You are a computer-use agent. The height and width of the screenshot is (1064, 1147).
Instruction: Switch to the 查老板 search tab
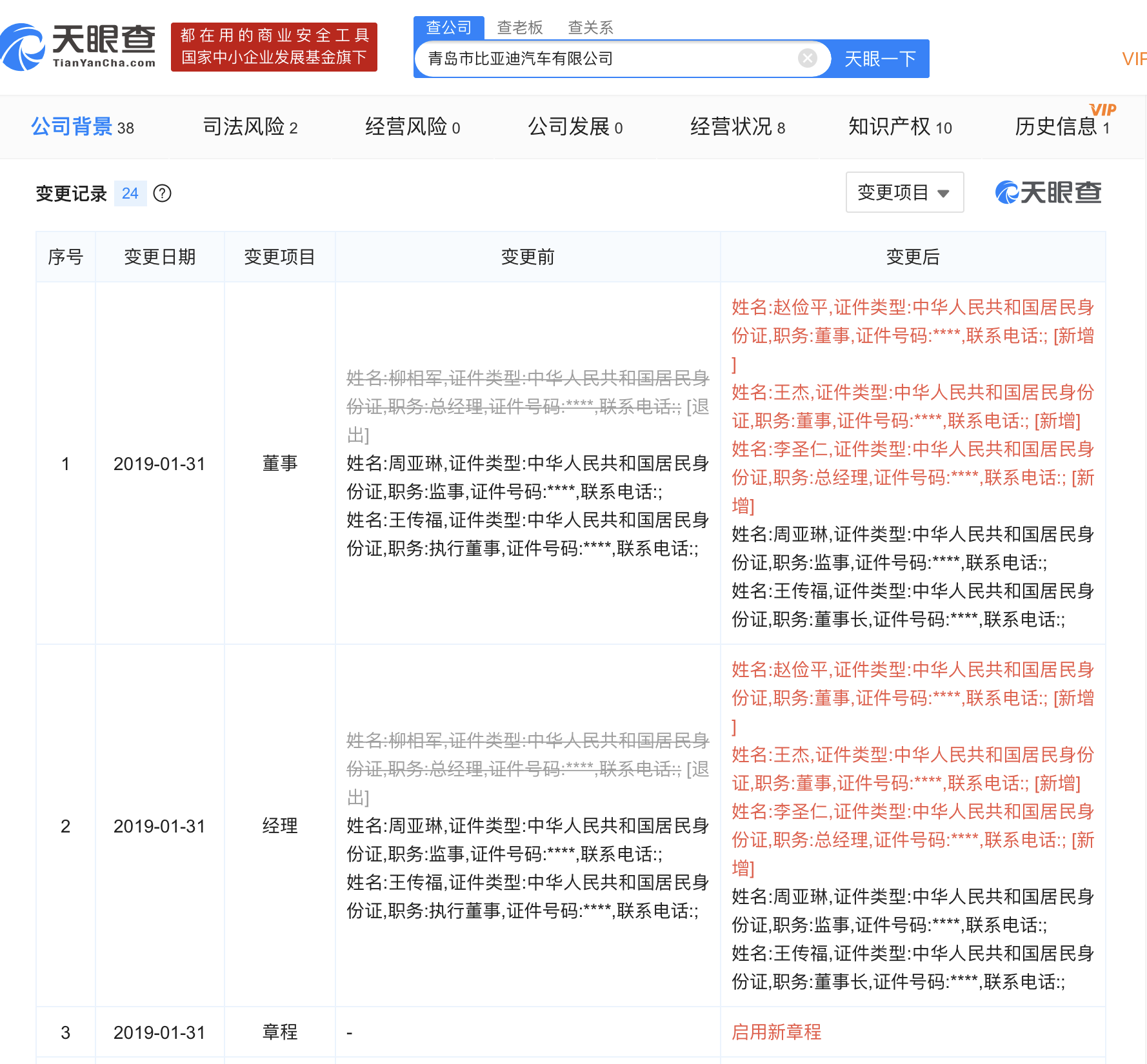pos(520,28)
